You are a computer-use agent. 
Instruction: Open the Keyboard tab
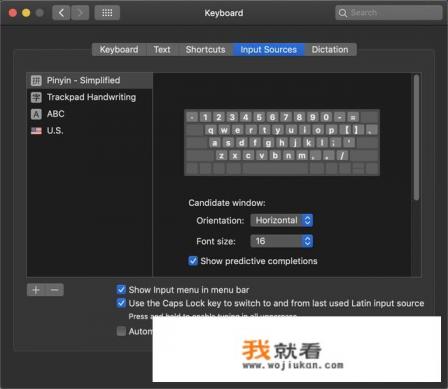119,50
